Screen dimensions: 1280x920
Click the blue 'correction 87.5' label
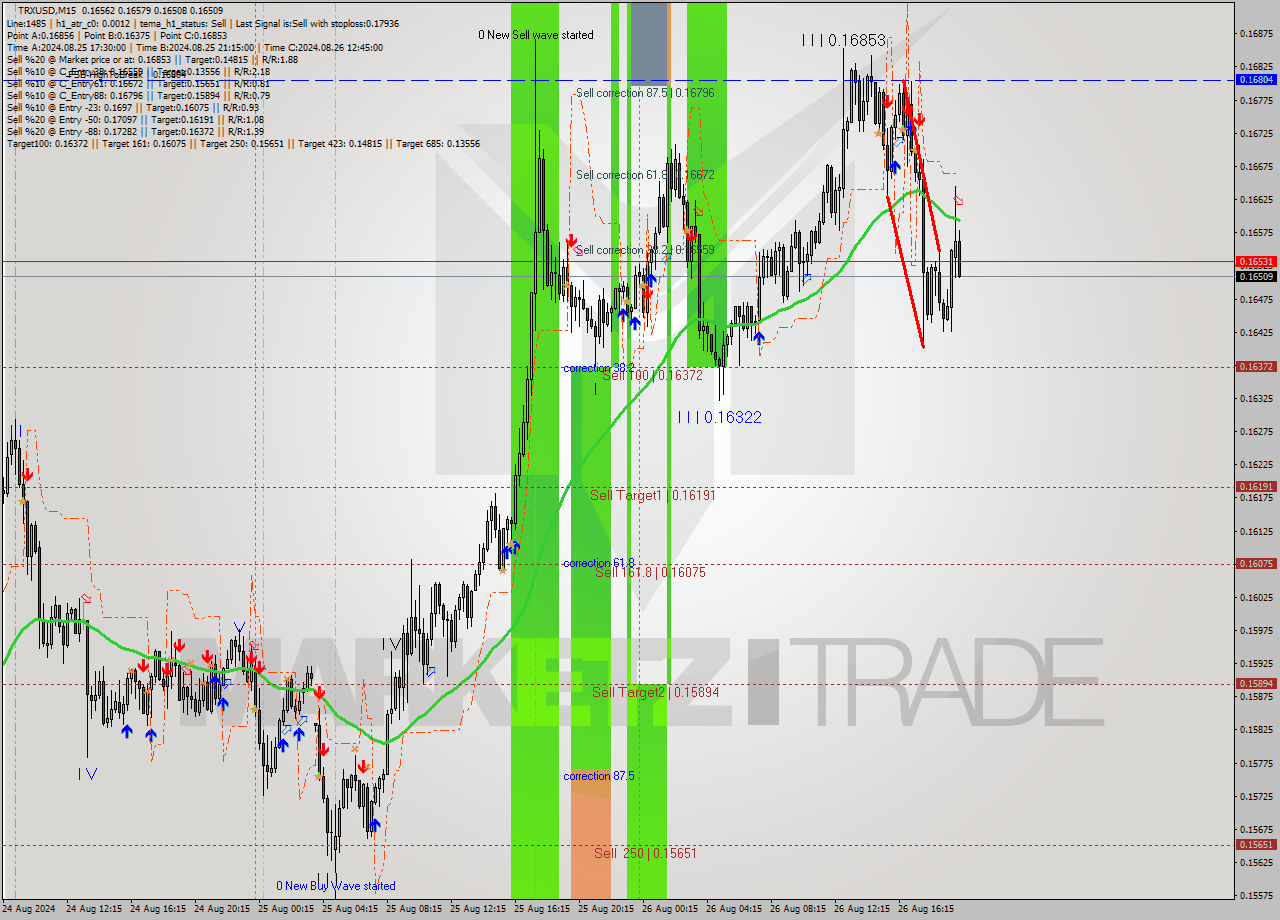[x=598, y=776]
